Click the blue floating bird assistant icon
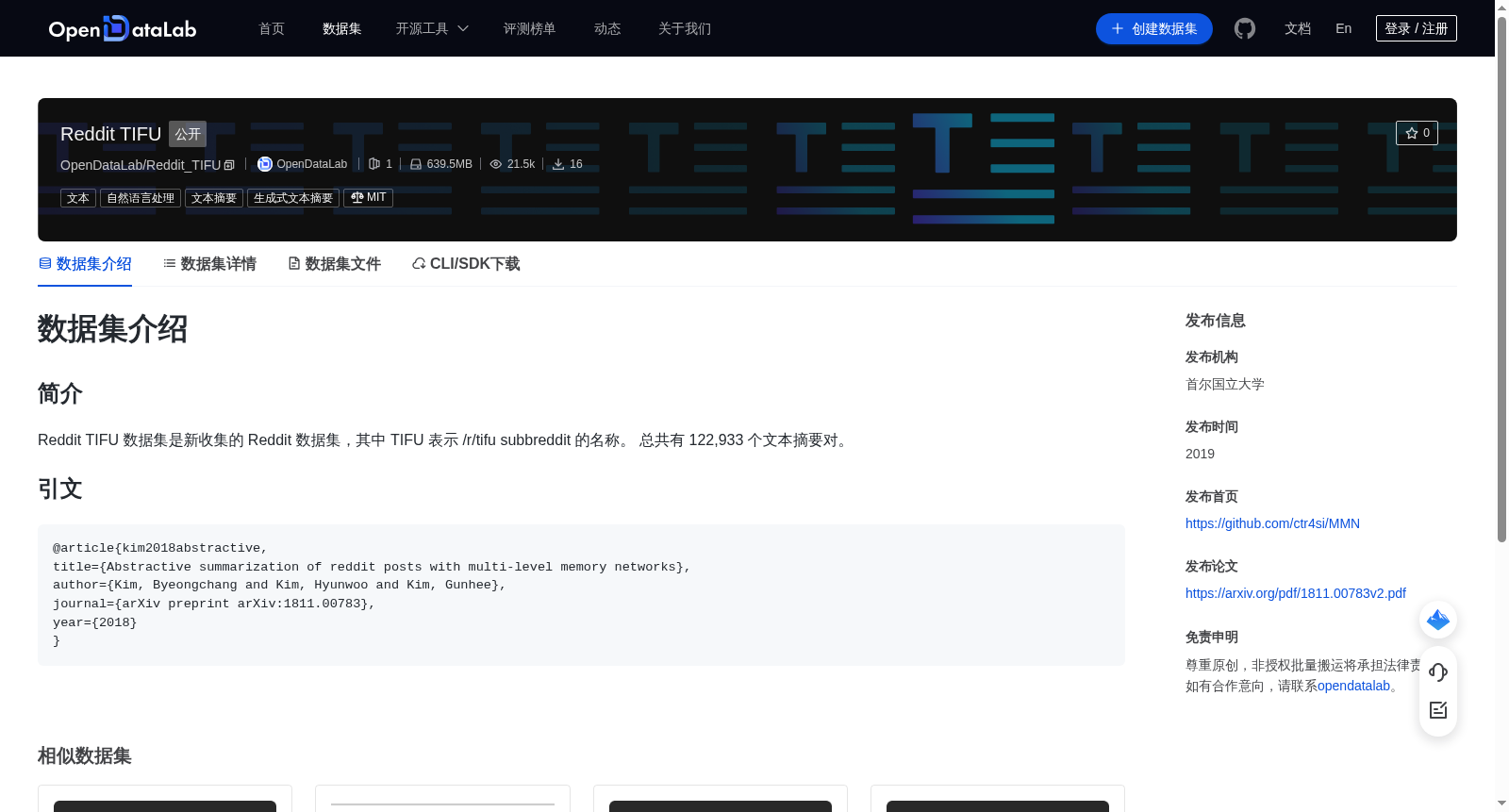The height and width of the screenshot is (812, 1509). pos(1438,620)
